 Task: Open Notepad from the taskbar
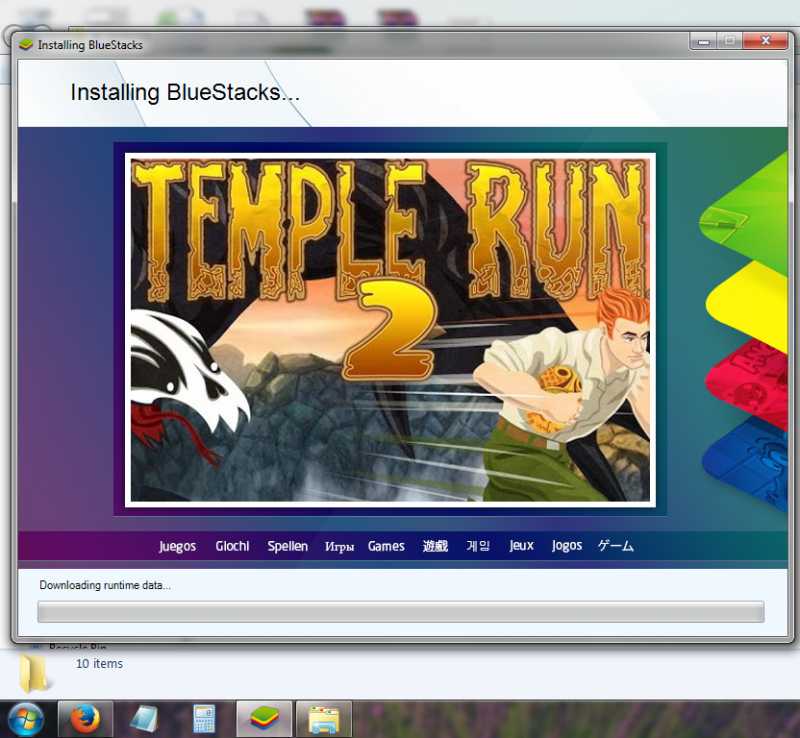point(144,716)
